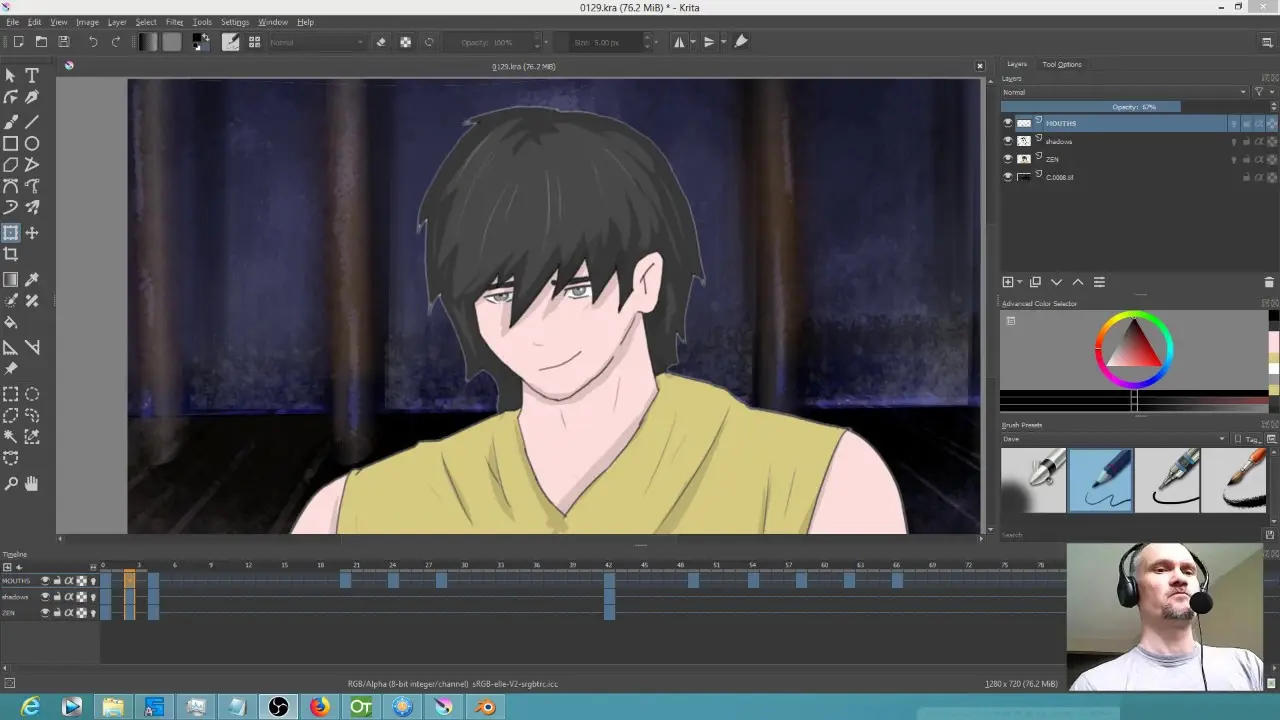This screenshot has height=720, width=1280.
Task: Undo last action in toolbar
Action: [x=93, y=42]
